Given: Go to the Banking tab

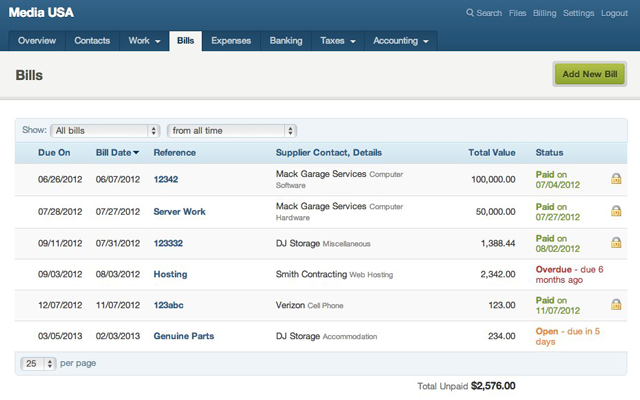Looking at the screenshot, I should [285, 41].
